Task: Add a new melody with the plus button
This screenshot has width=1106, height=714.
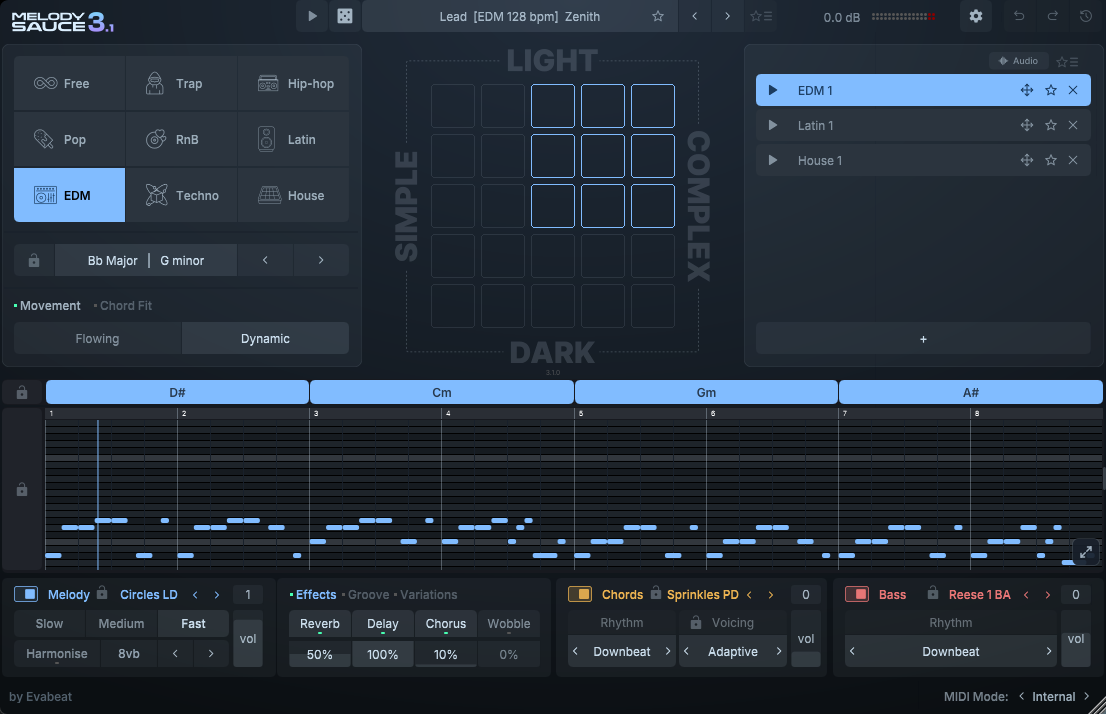Action: point(923,339)
